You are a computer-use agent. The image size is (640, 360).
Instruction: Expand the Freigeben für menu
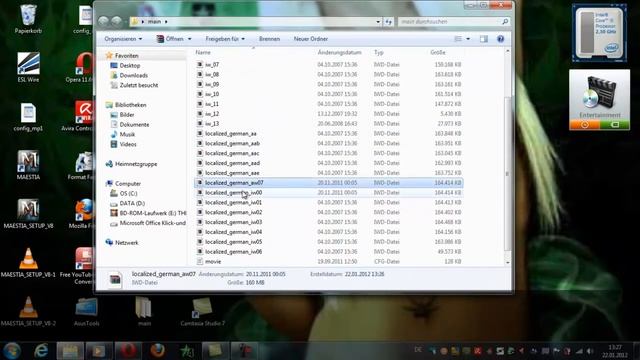[225, 39]
